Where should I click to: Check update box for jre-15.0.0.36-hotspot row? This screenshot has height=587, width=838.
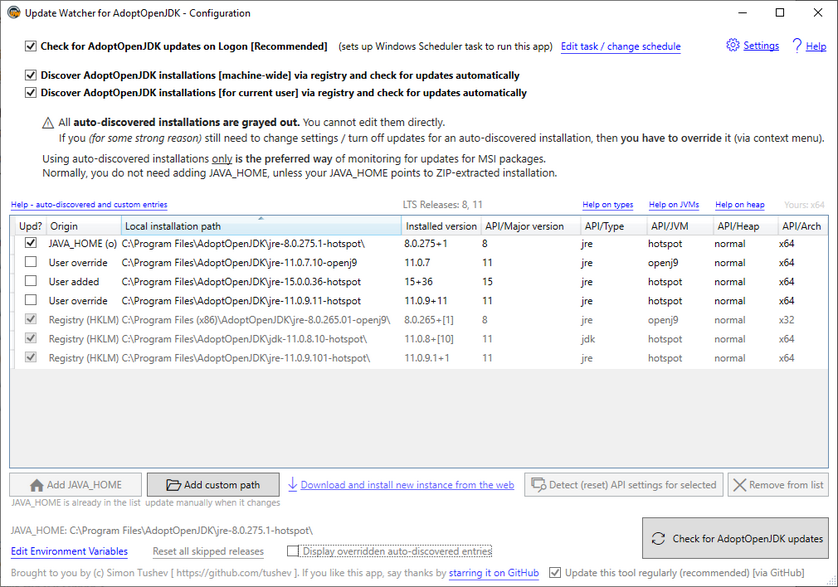pyautogui.click(x=31, y=282)
